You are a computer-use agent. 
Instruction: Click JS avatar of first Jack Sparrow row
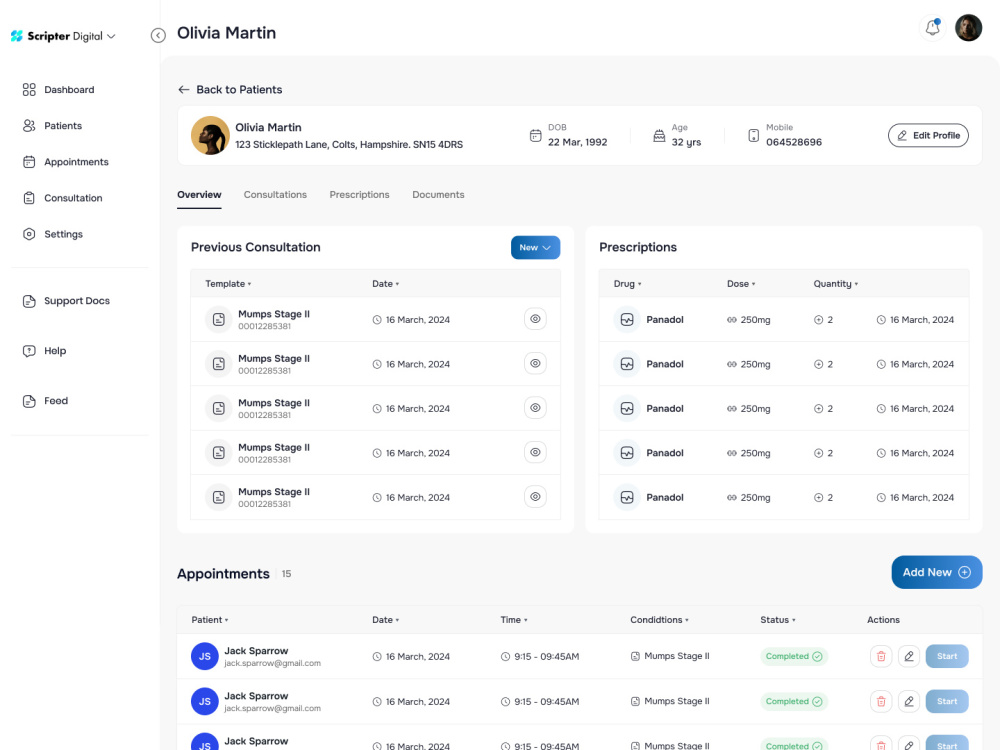(205, 656)
